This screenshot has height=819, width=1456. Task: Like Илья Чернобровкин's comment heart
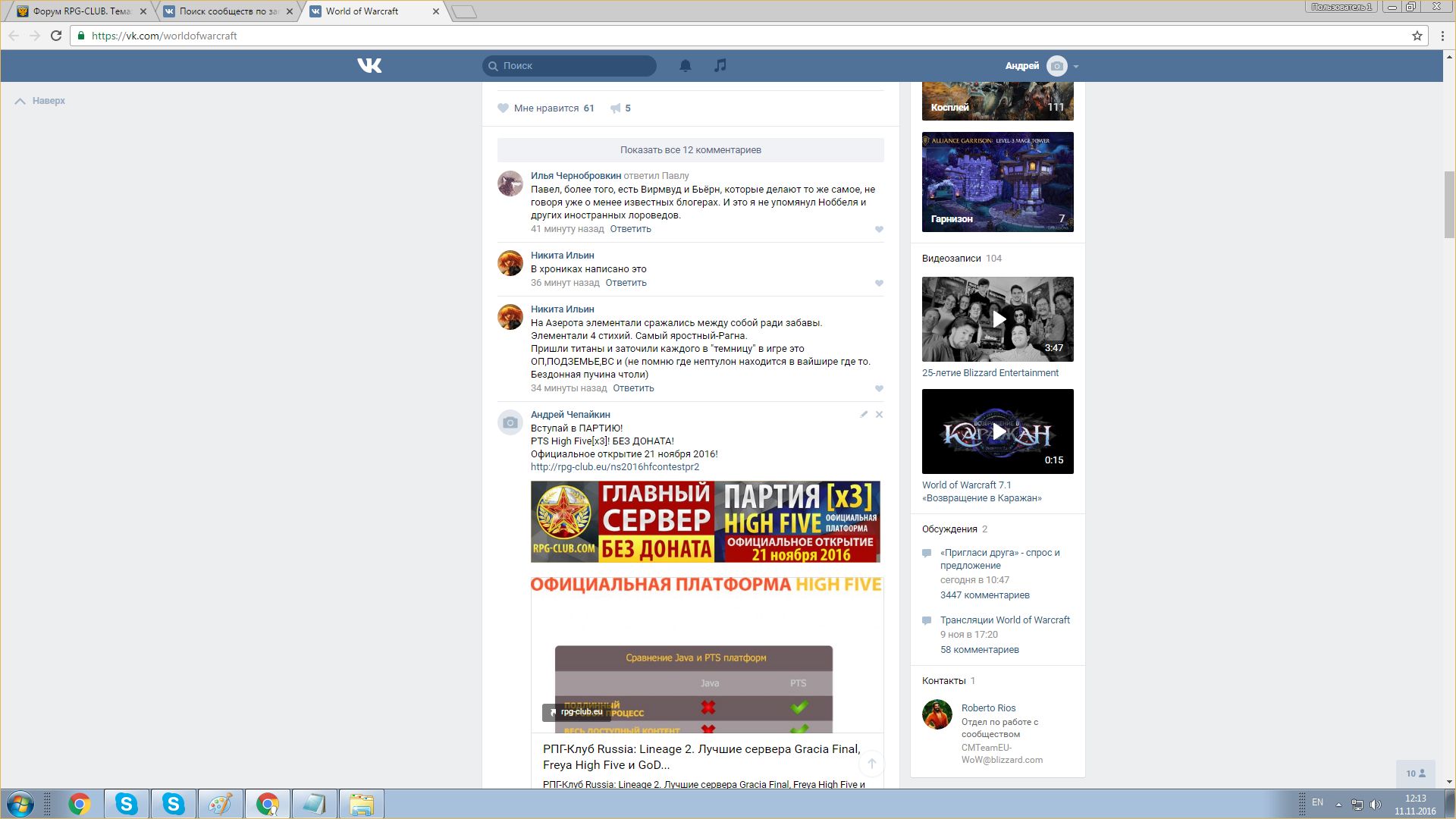(x=879, y=229)
